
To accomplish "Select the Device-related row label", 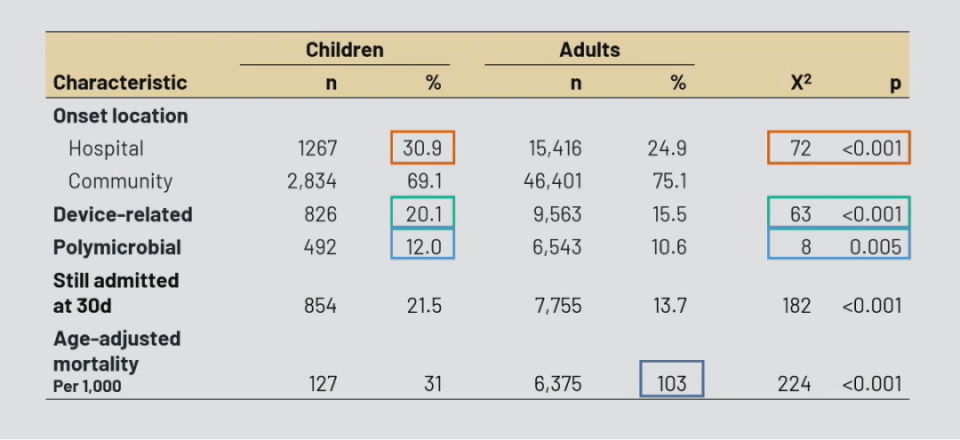I will coord(122,214).
